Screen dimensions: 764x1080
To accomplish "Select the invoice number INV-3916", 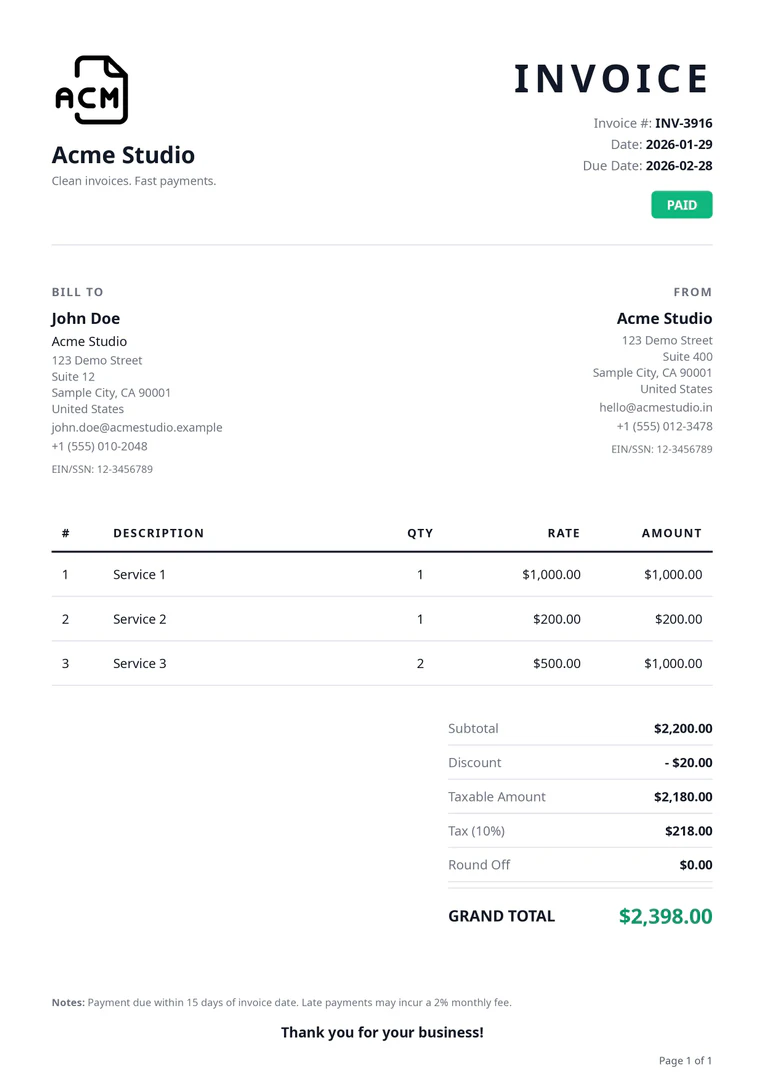I will [x=683, y=123].
